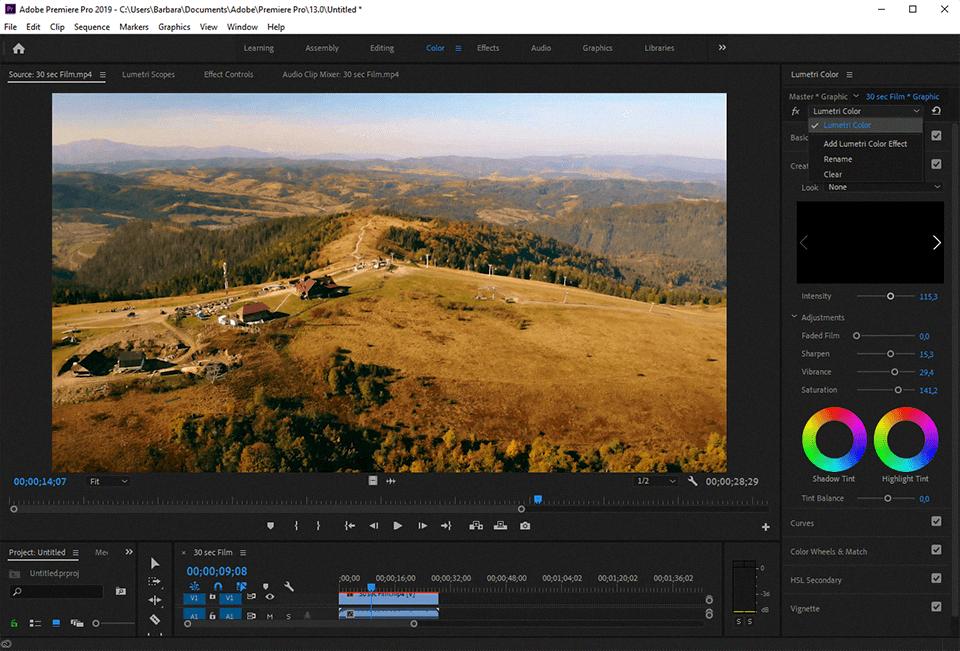Toggle A1 track lock

212,615
